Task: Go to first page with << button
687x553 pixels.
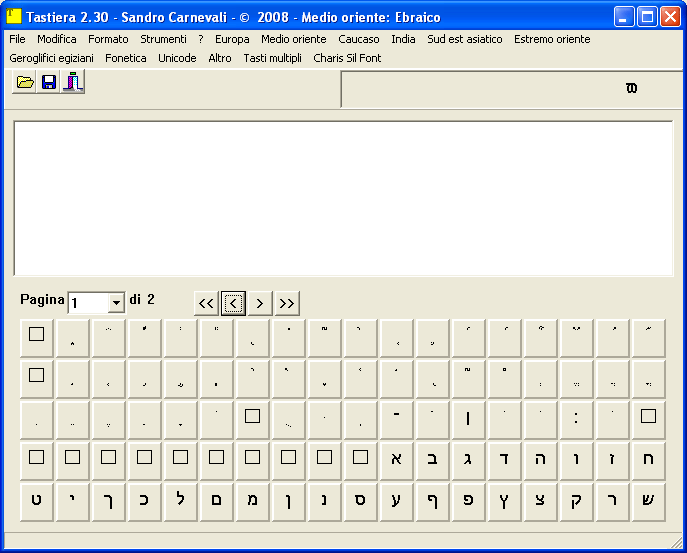Action: coord(206,303)
